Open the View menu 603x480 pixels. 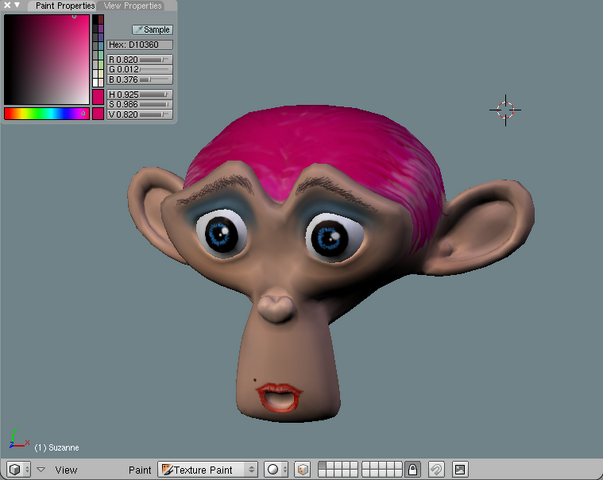pyautogui.click(x=66, y=470)
